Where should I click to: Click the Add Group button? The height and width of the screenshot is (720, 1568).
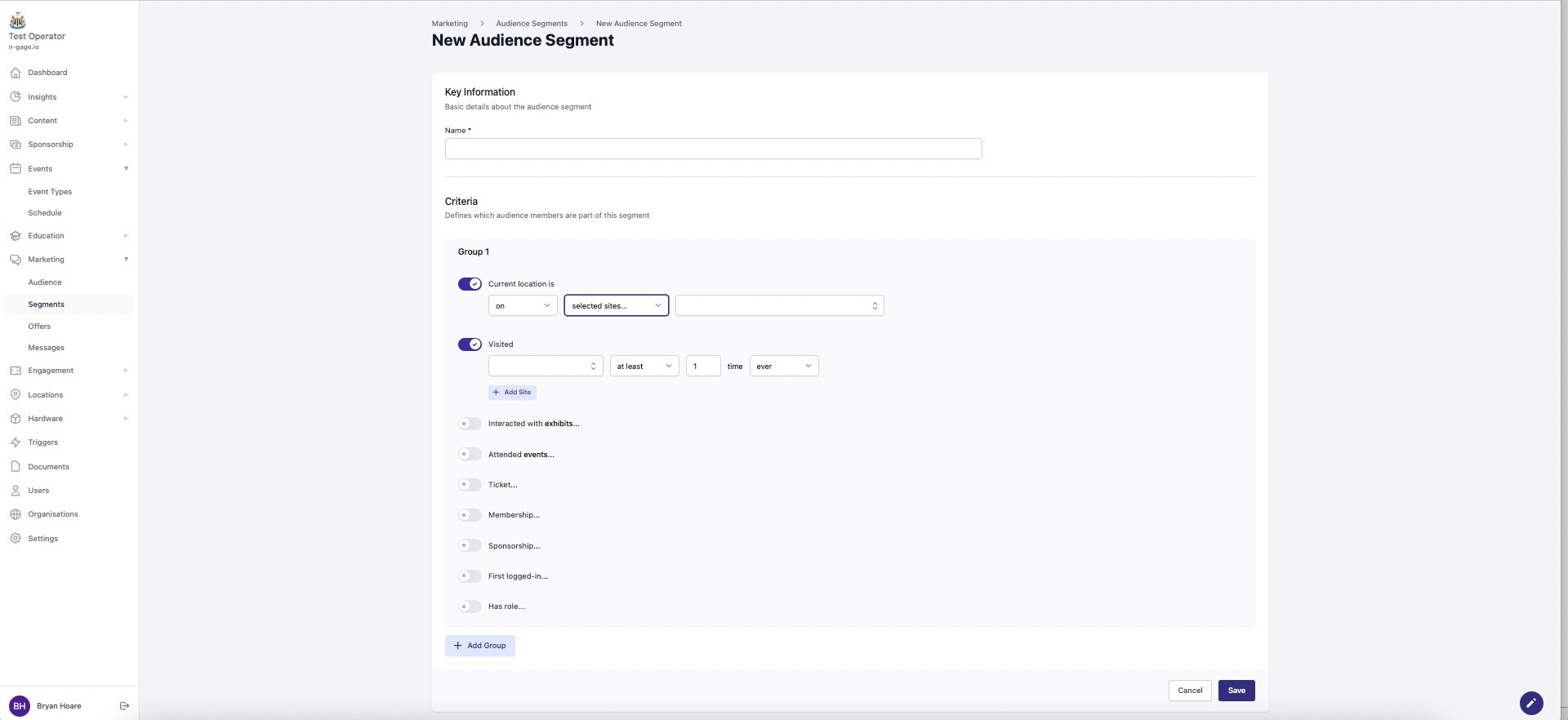[479, 646]
